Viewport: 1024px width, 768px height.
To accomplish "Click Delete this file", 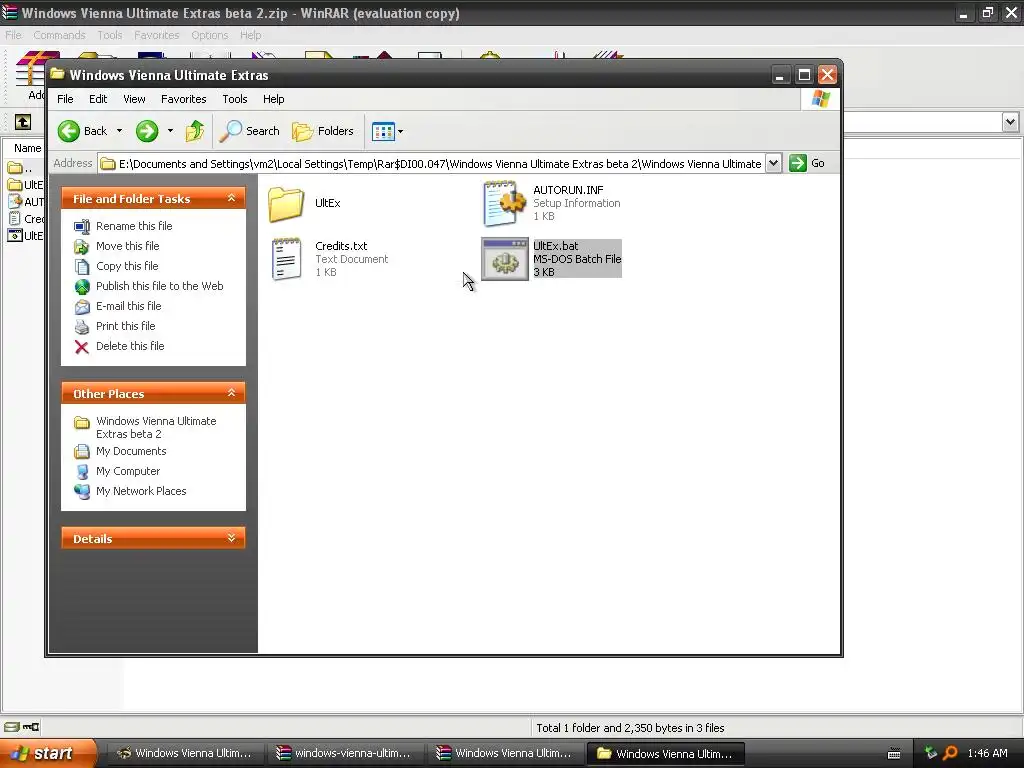I will point(130,346).
